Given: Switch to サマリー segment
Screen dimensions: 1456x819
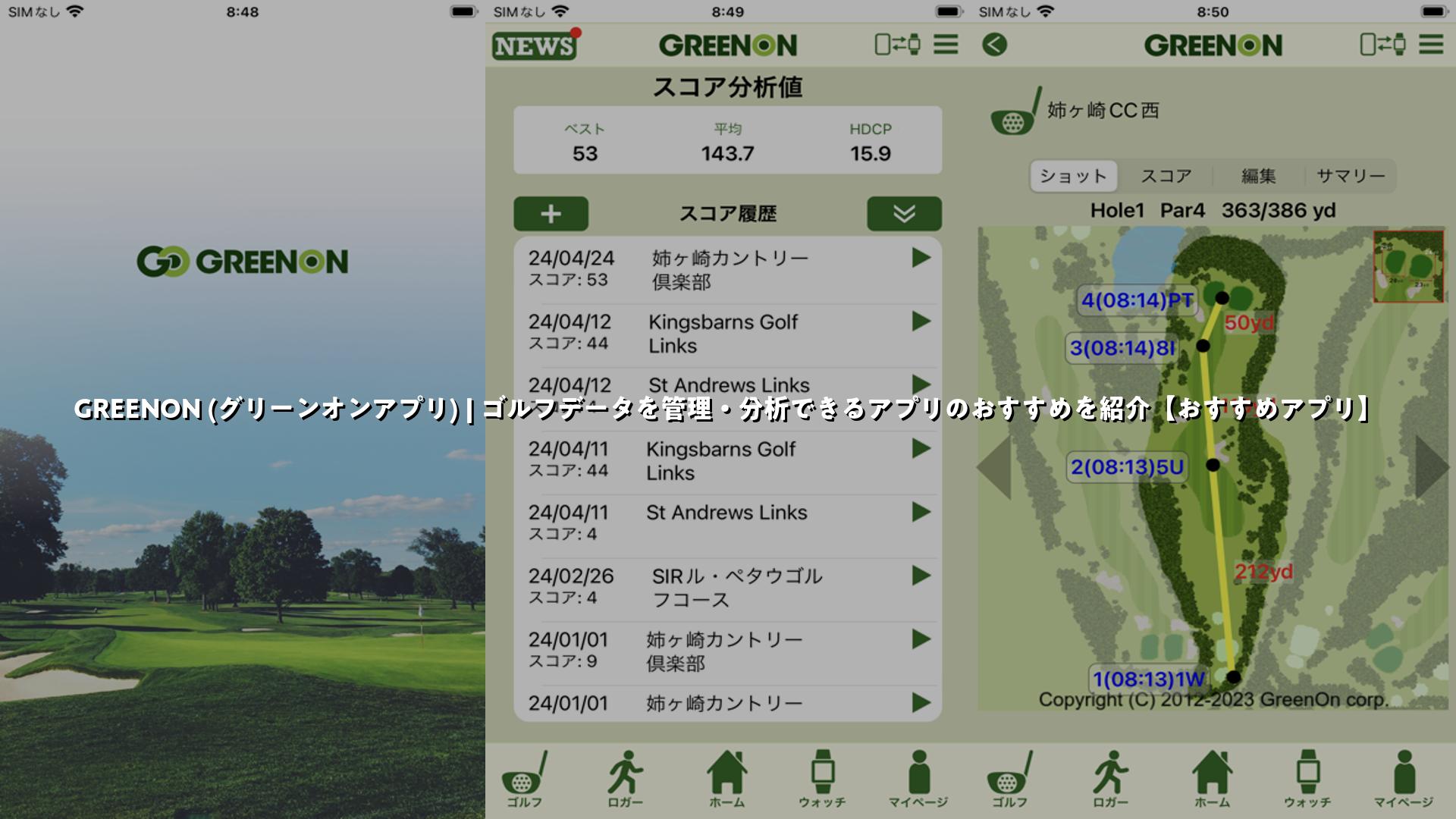Looking at the screenshot, I should (1351, 176).
